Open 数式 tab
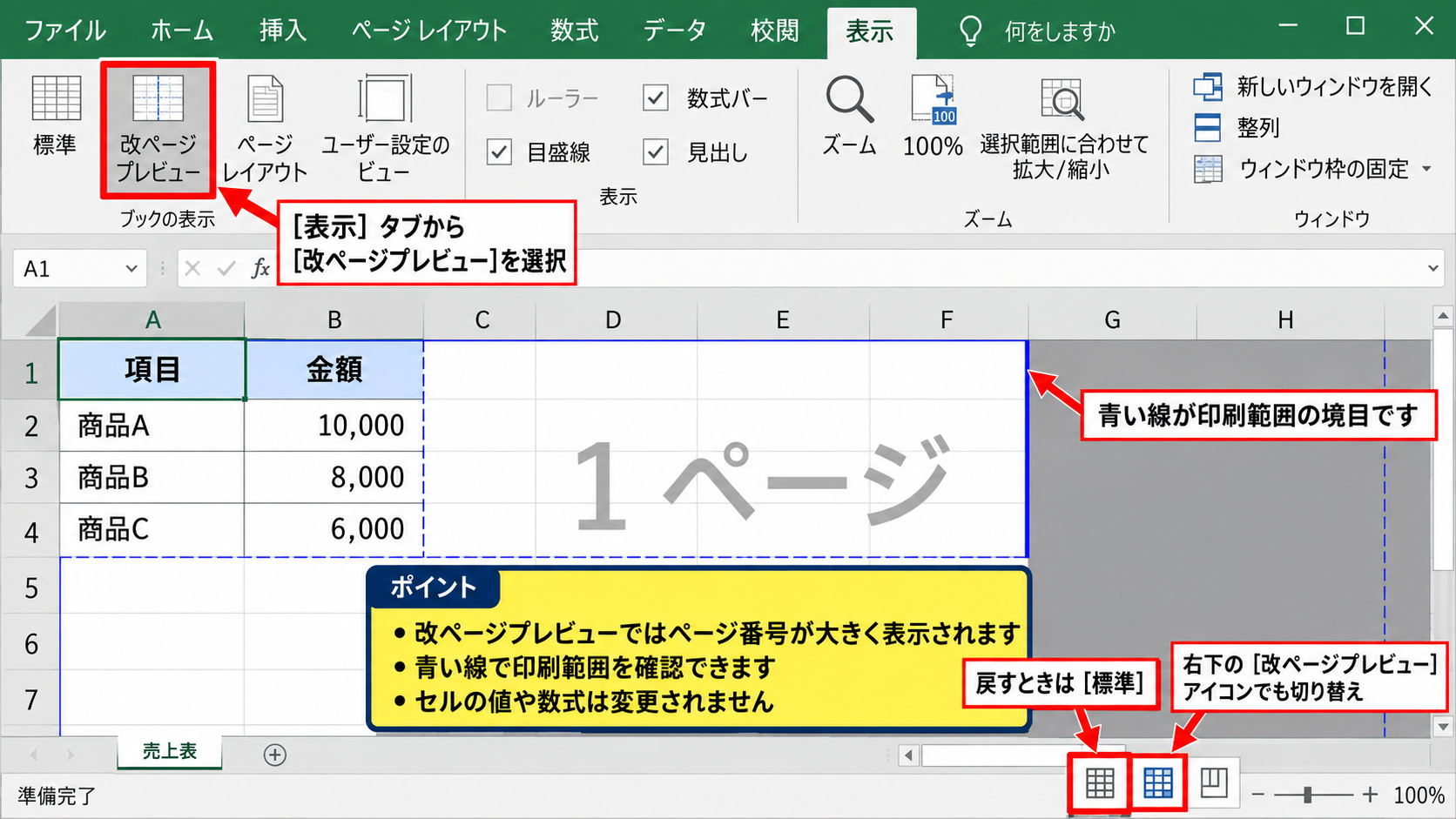The image size is (1456, 819). coord(575,31)
